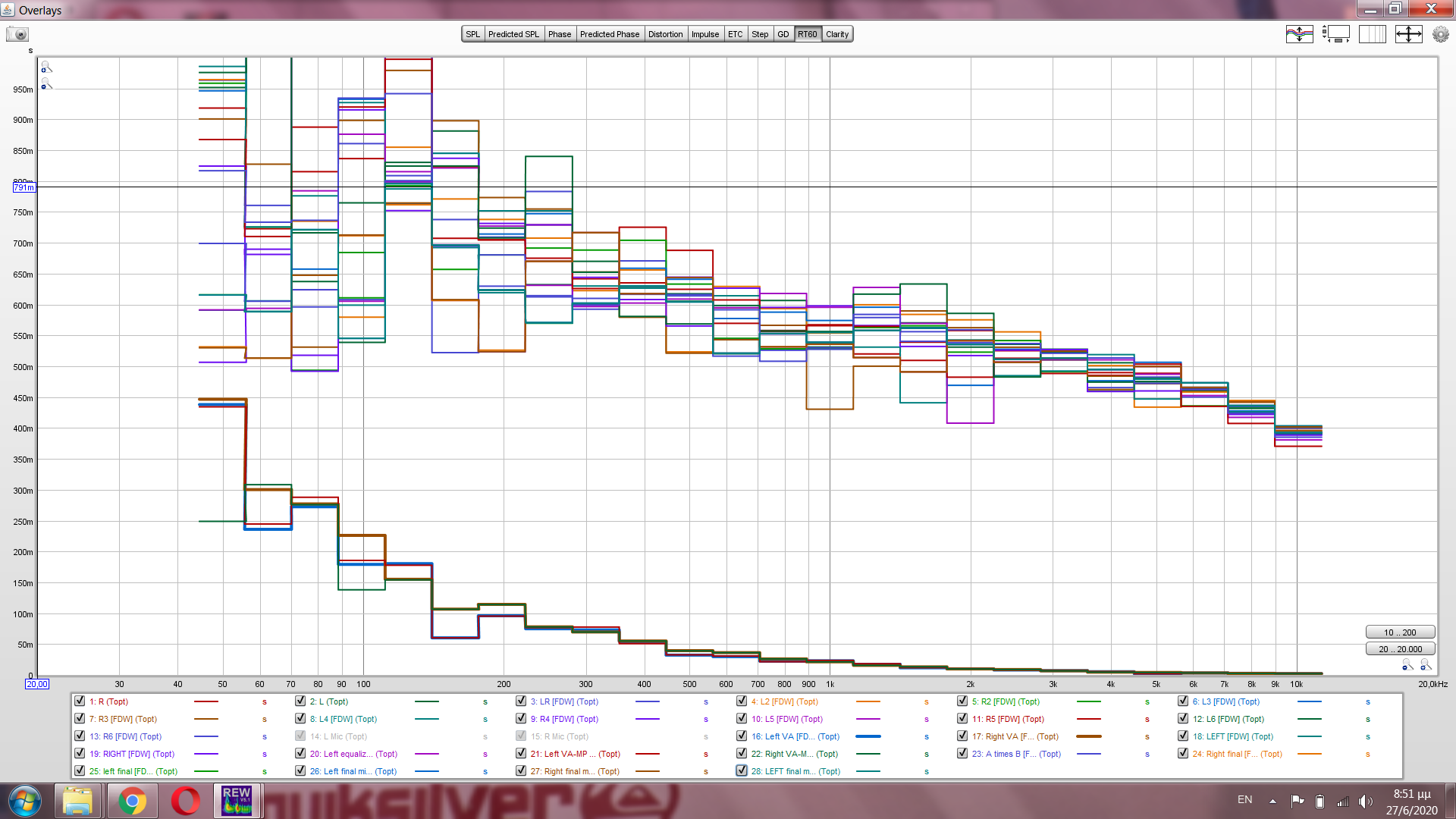Click the capture graph camera icon

(17, 34)
